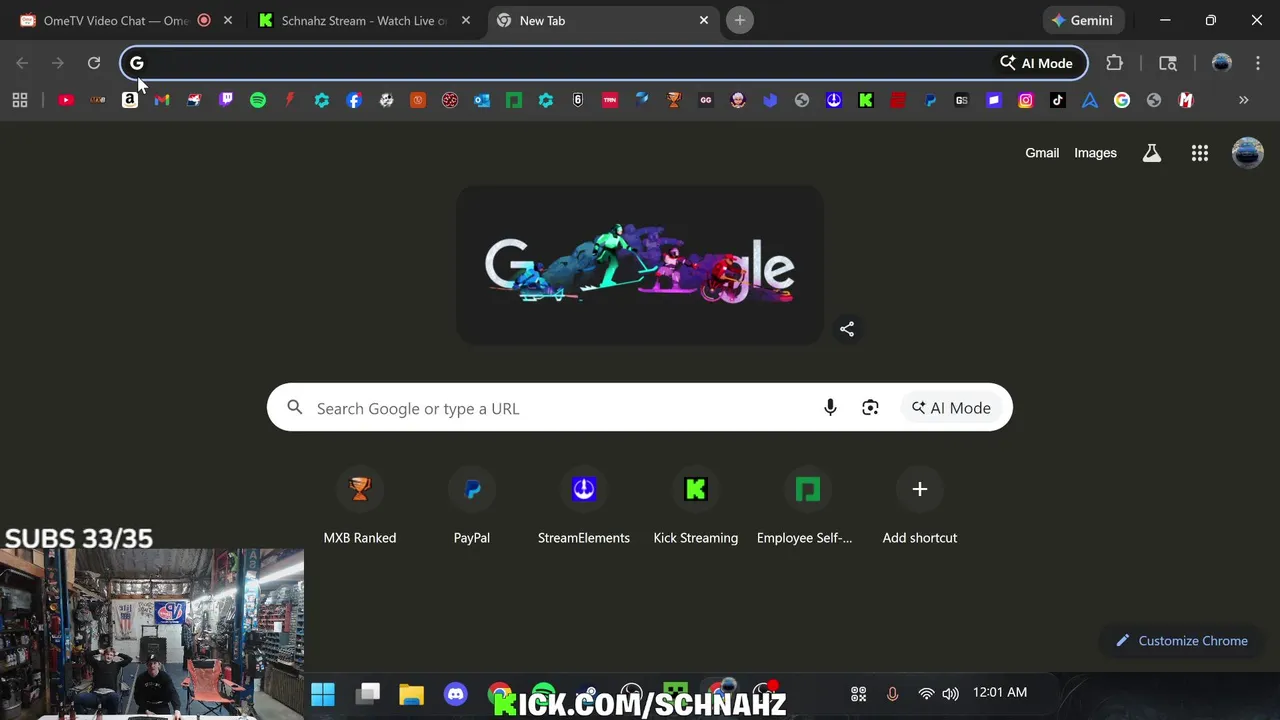Open the Facebook bookmark
Screen dimensions: 1280x720
[x=354, y=100]
